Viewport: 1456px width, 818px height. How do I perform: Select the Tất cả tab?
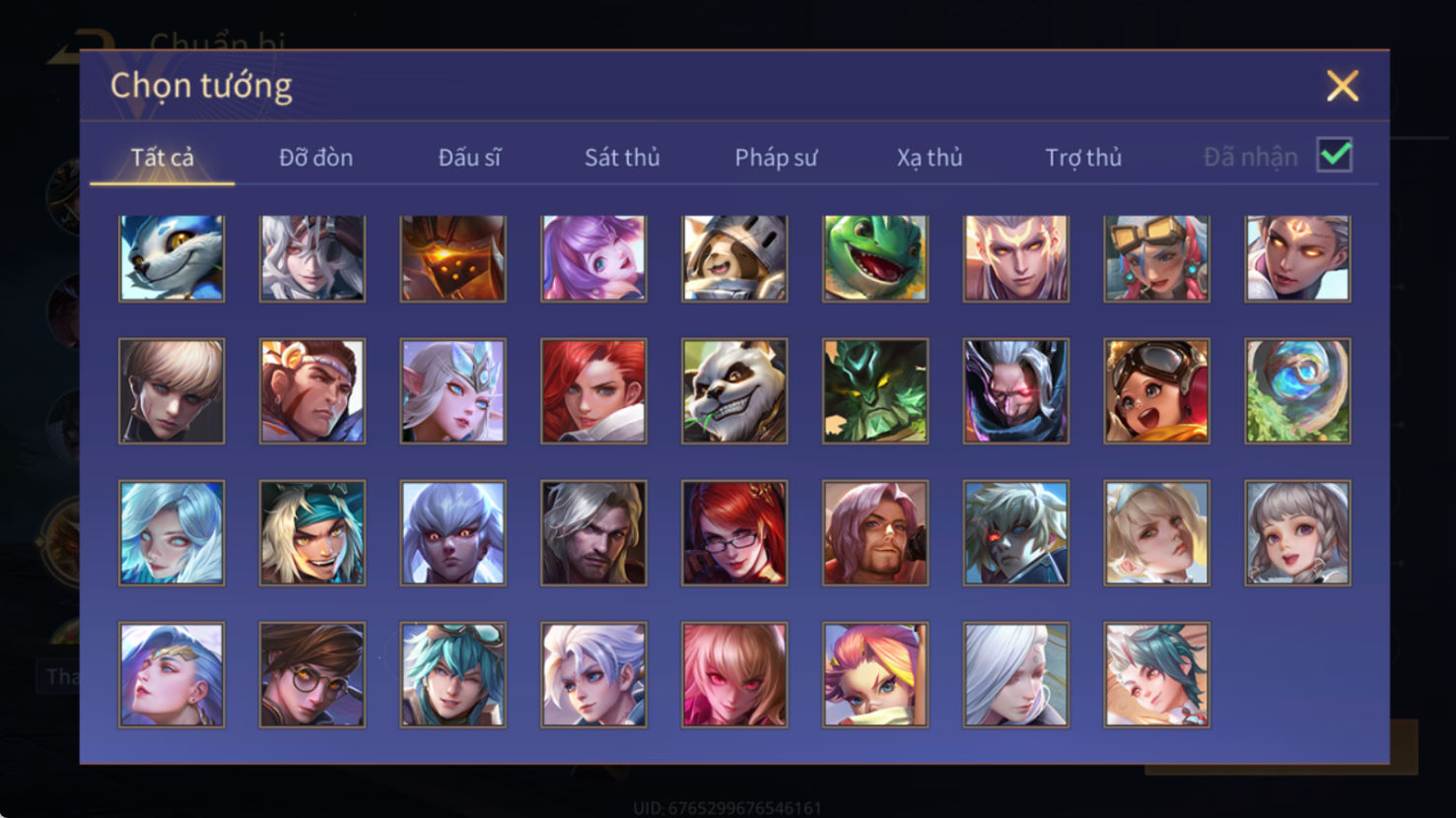(x=163, y=158)
